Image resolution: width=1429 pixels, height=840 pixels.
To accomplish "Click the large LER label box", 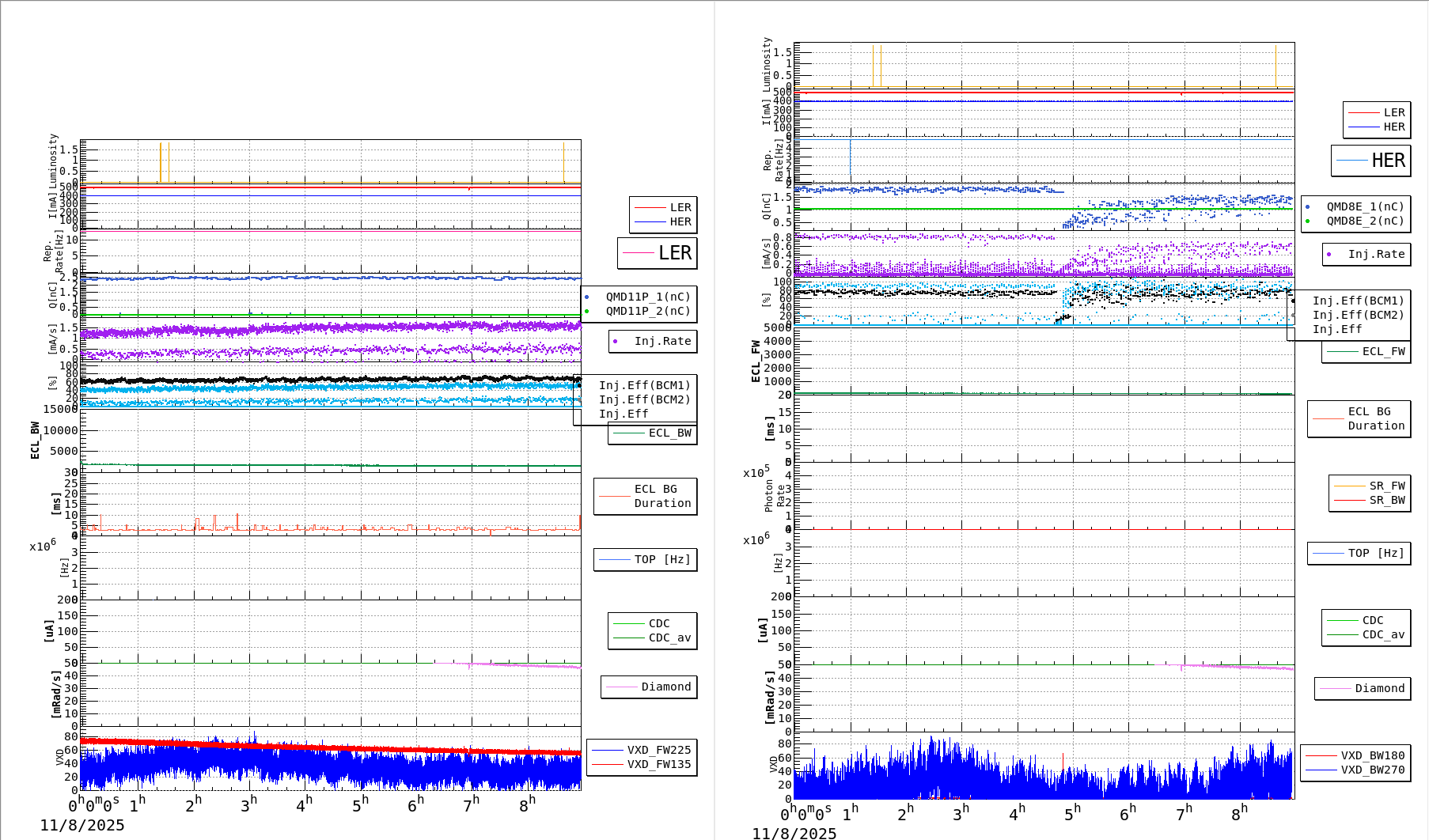I will (657, 253).
